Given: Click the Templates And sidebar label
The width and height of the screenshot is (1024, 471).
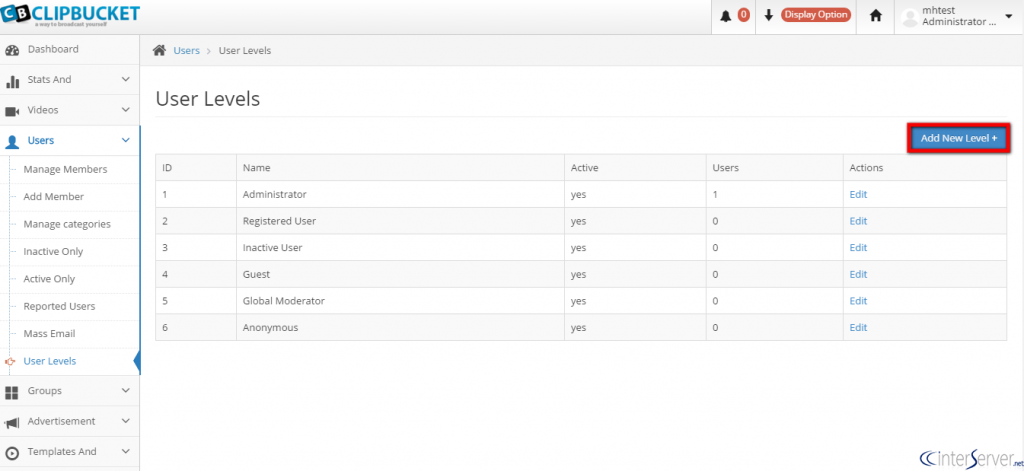Looking at the screenshot, I should [62, 451].
